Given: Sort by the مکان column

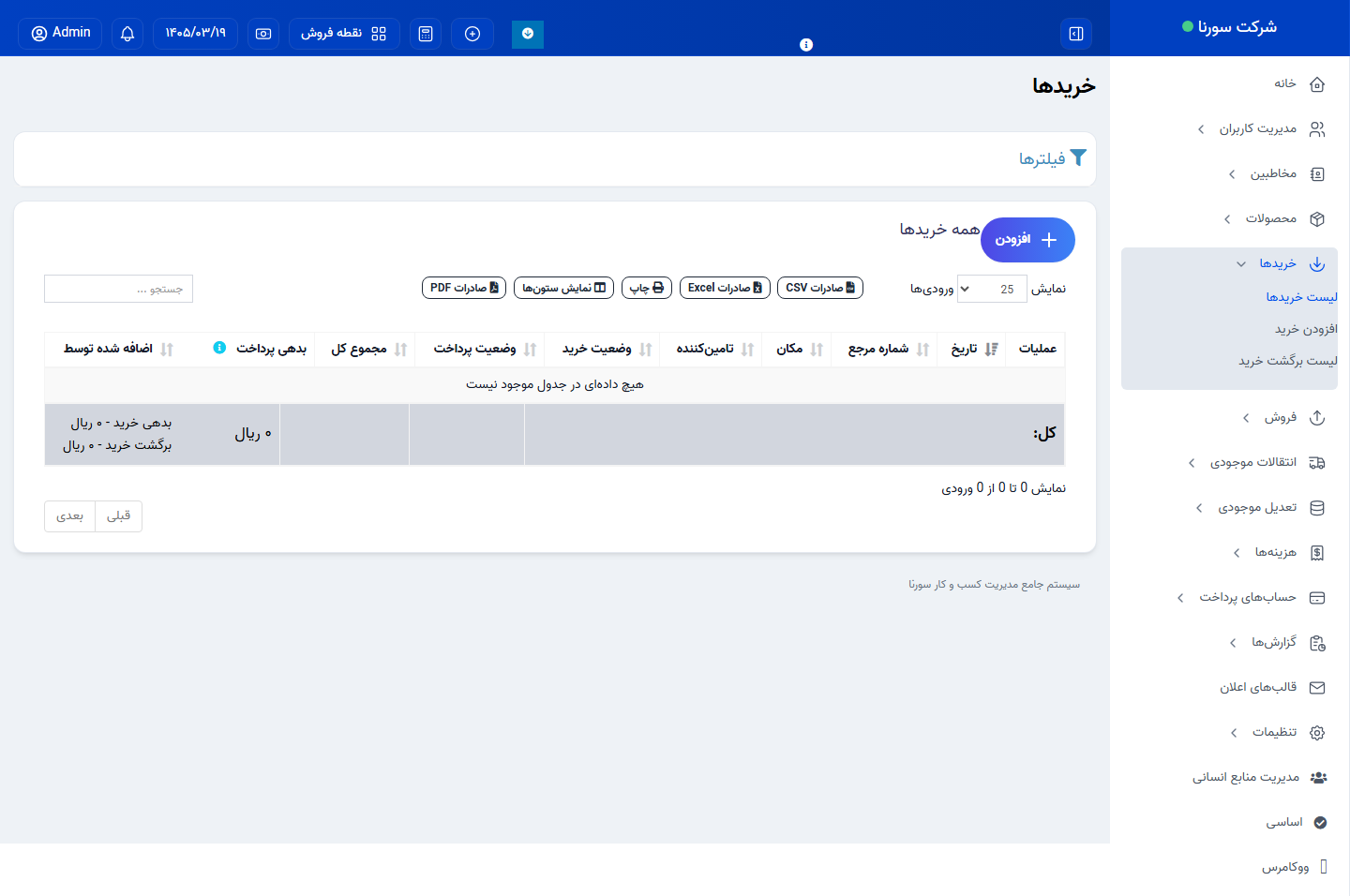Looking at the screenshot, I should [797, 349].
